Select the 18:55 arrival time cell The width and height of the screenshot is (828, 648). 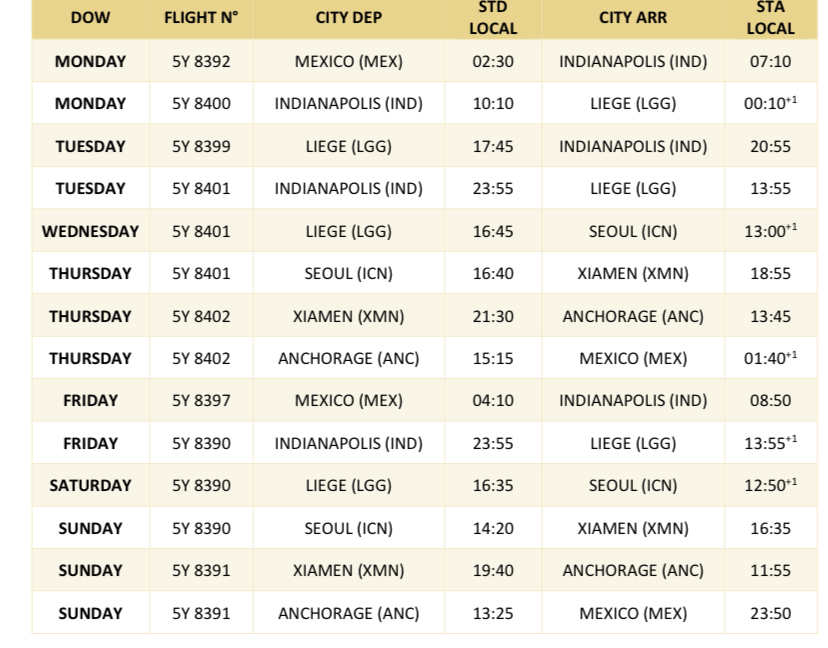(x=770, y=273)
